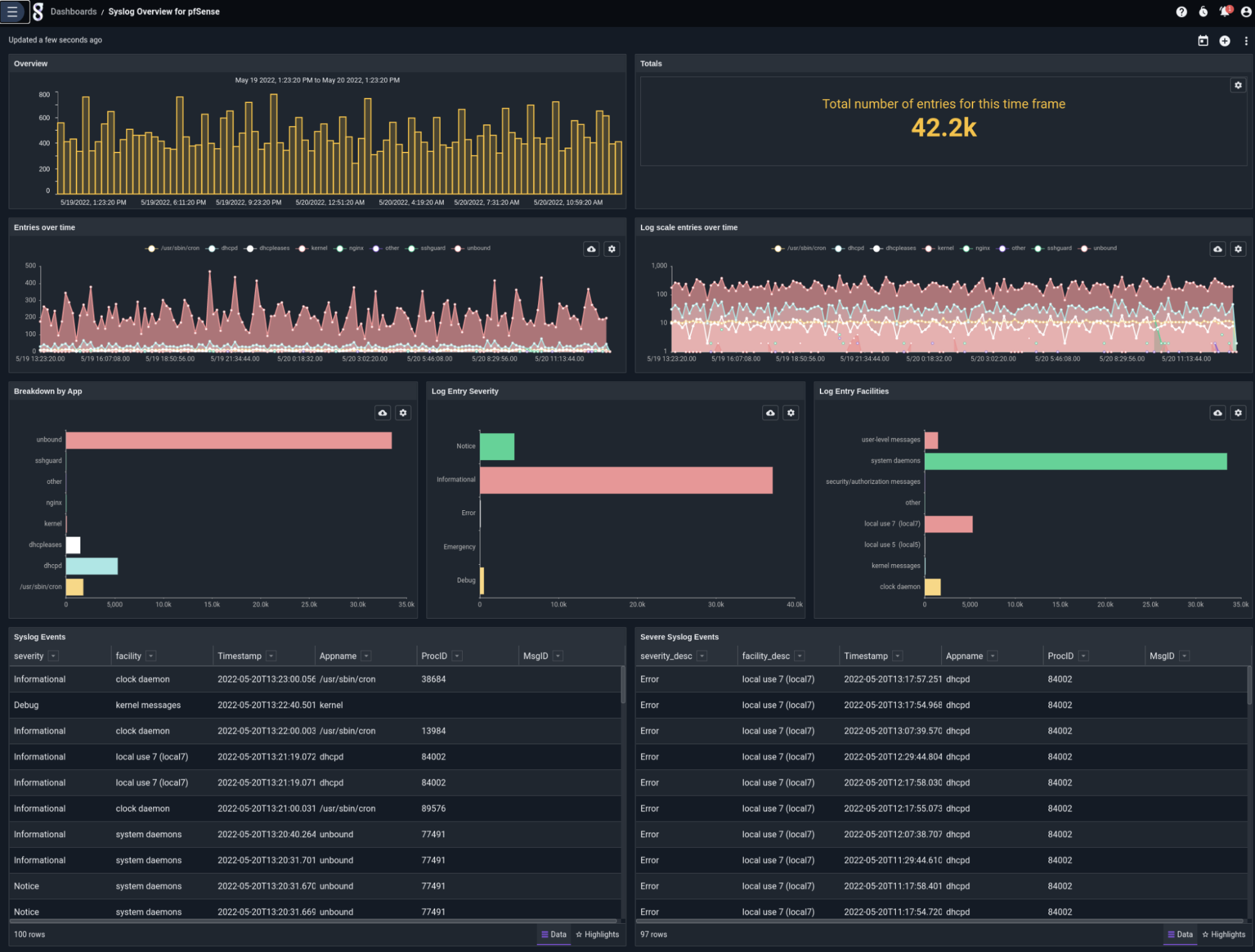Click the add tile plus icon

[x=1224, y=41]
